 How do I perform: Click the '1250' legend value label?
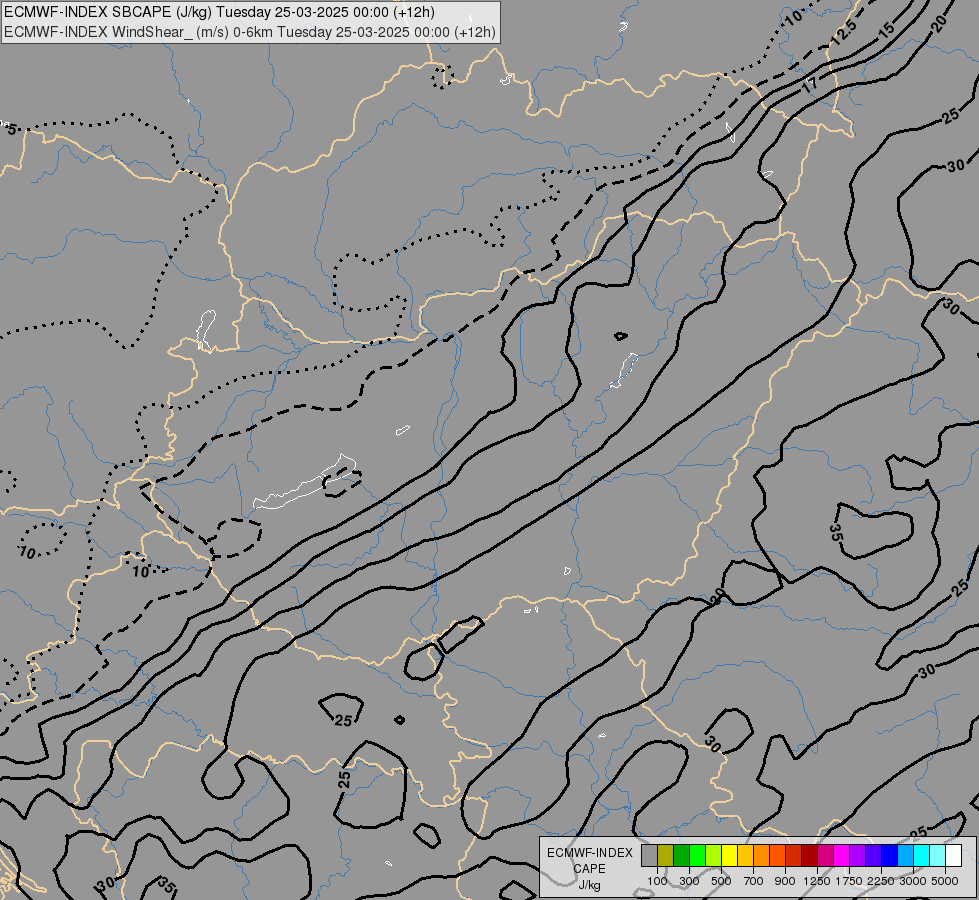[817, 881]
